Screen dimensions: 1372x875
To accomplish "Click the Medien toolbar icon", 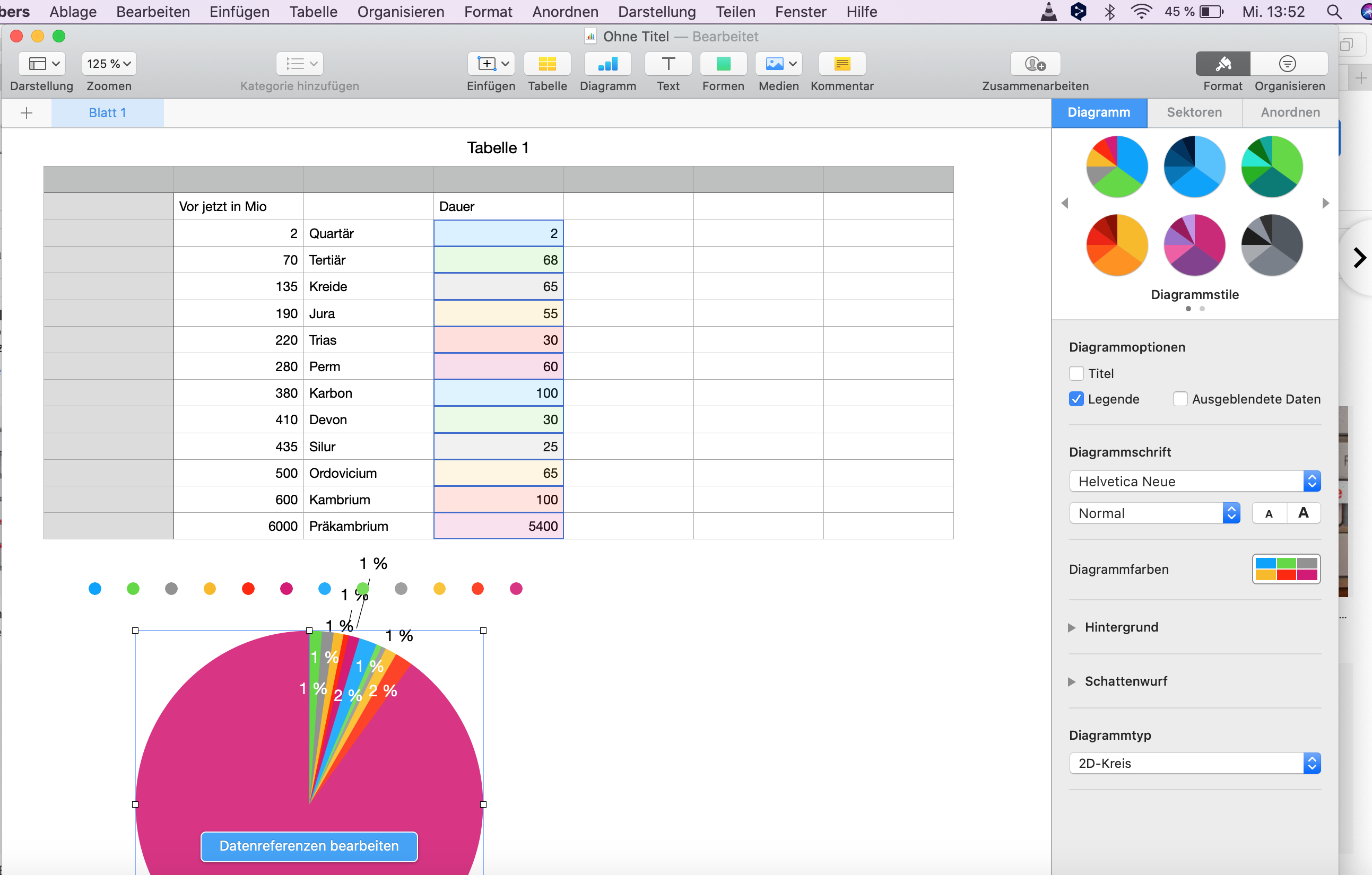I will tap(778, 64).
